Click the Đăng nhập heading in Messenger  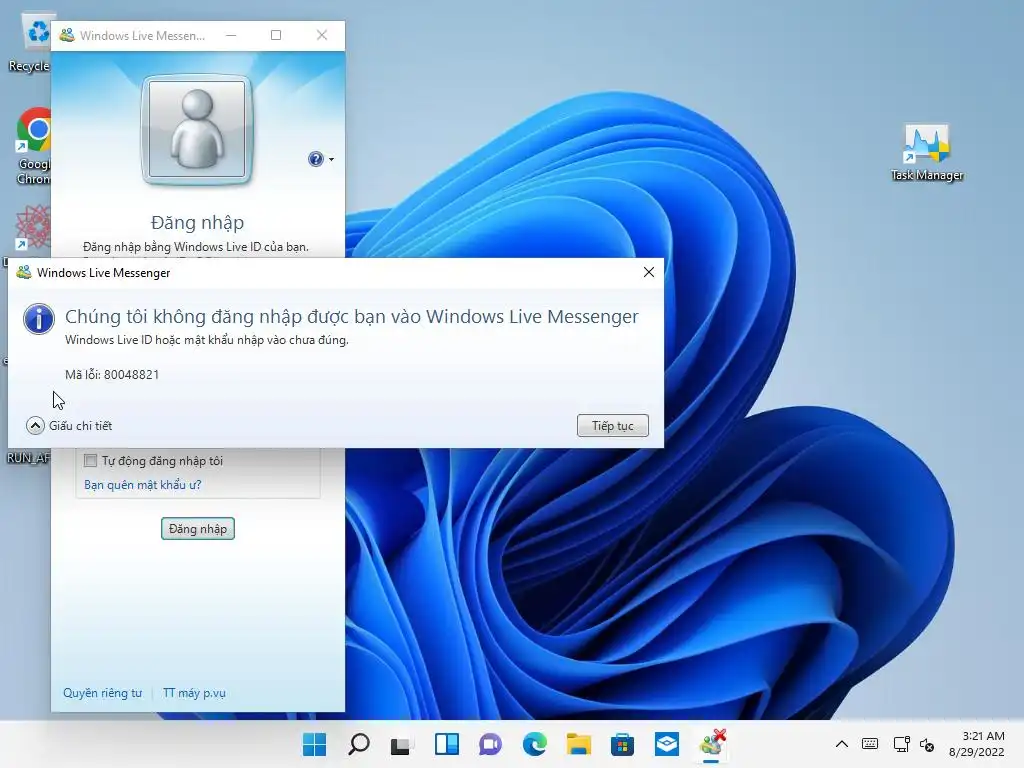coord(197,223)
